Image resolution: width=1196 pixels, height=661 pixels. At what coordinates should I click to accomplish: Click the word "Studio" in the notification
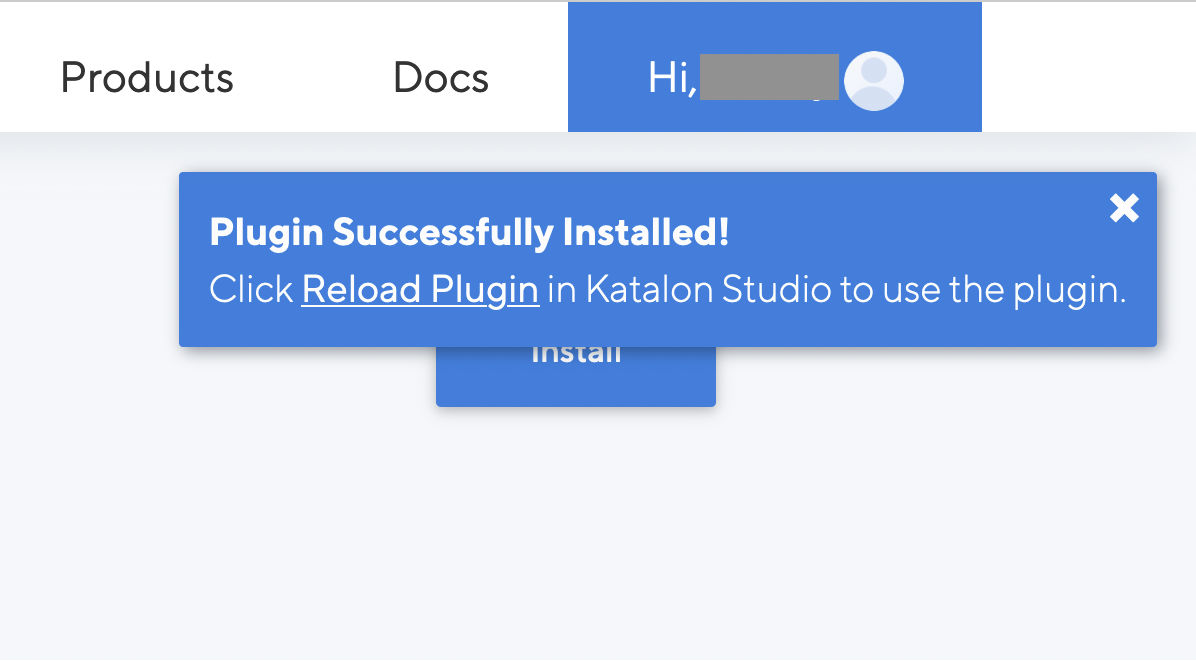[776, 290]
